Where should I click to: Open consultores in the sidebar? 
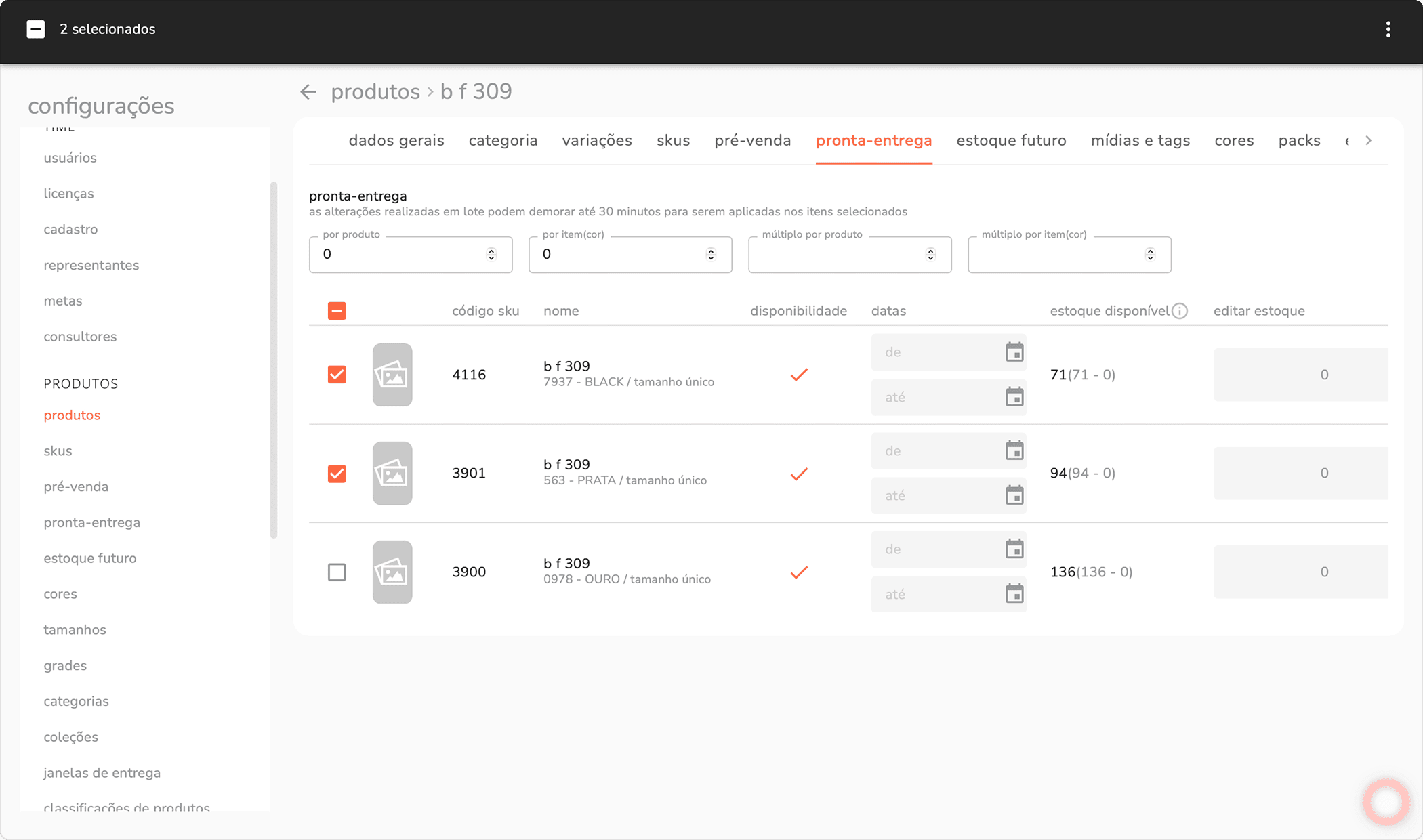80,337
